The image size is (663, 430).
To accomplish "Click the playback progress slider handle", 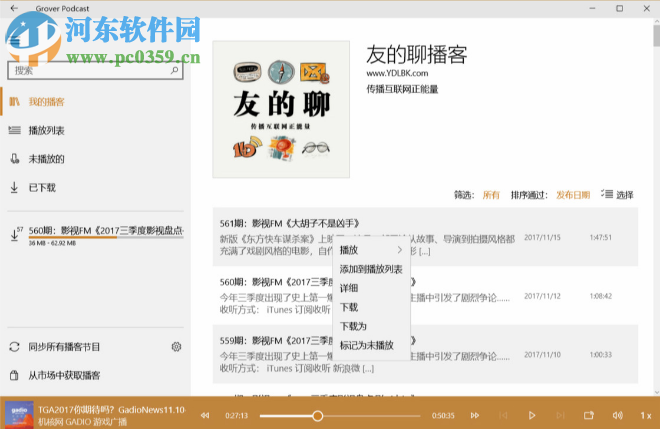I will tap(318, 416).
